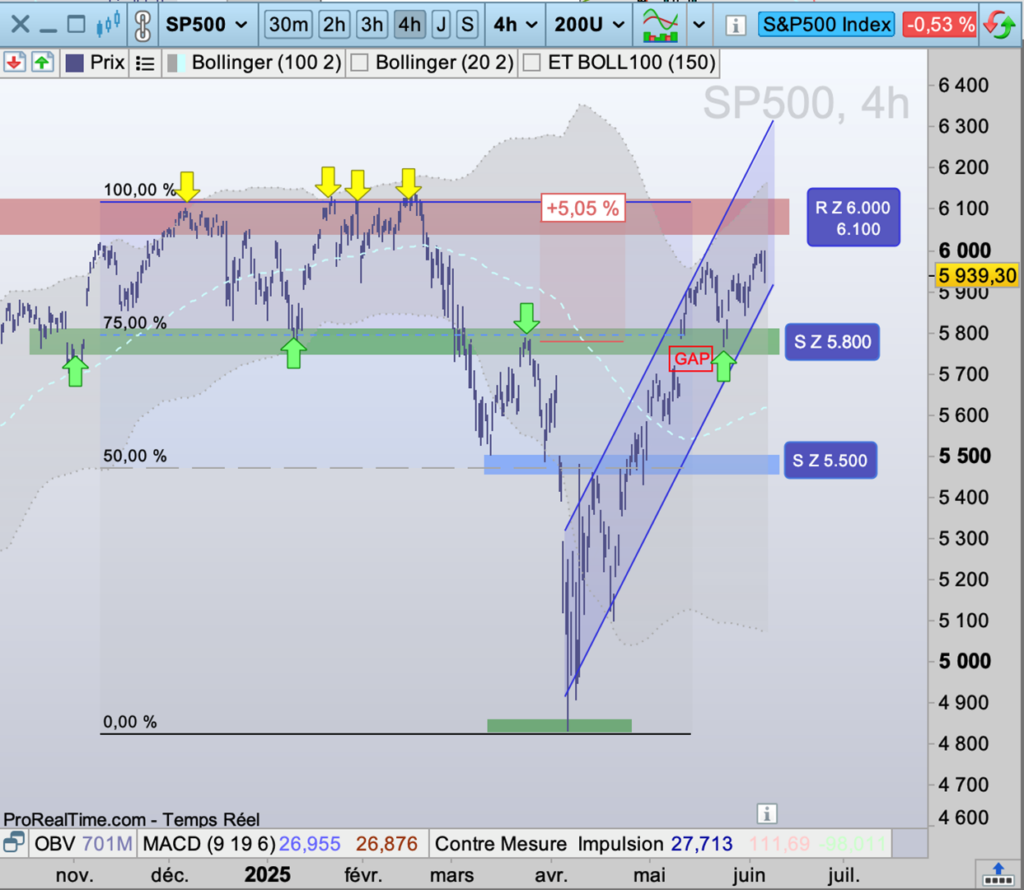Click the yellow 5 939,30 price tag
1024x890 pixels.
(977, 276)
